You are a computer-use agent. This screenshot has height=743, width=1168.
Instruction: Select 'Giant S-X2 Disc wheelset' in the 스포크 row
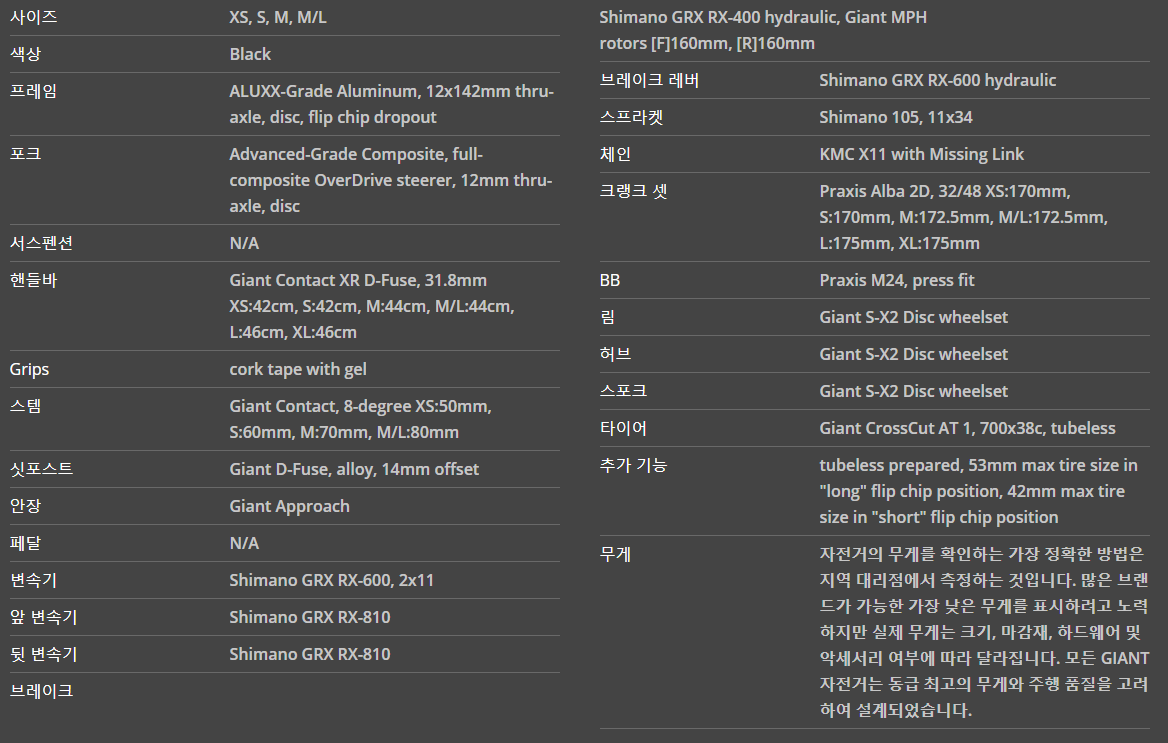(x=914, y=391)
